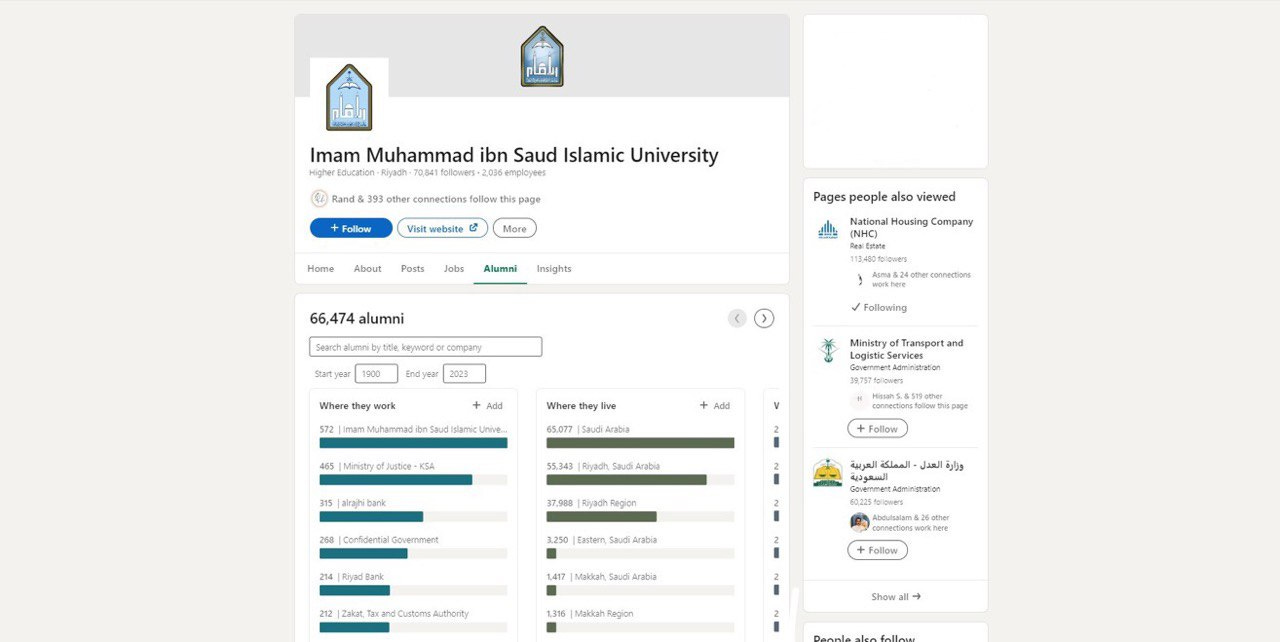The width and height of the screenshot is (1280, 642).
Task: Open Rand & 393 other connections text
Action: pos(436,199)
